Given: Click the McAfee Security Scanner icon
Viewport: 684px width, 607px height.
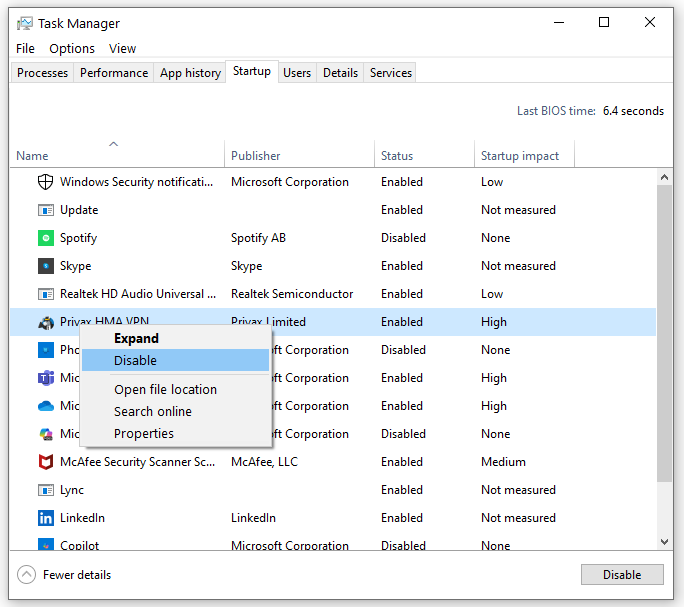Looking at the screenshot, I should pos(45,462).
